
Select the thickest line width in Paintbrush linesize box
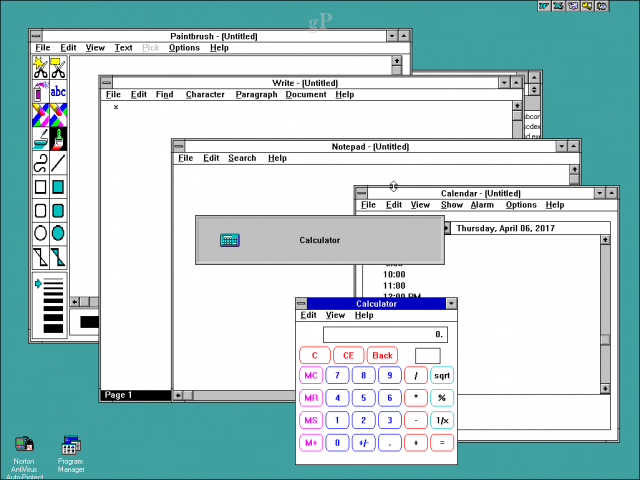53,329
